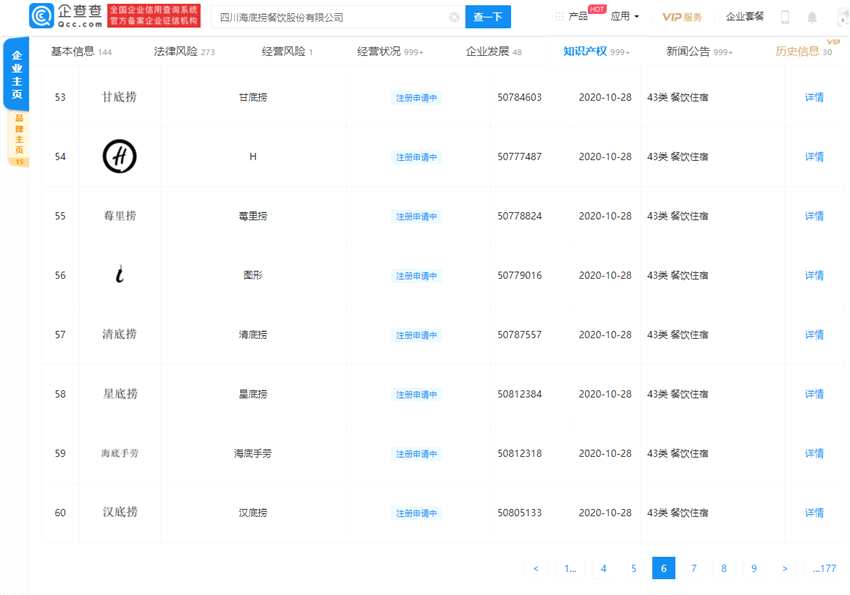Clear the search box with the X icon
The height and width of the screenshot is (595, 850).
pyautogui.click(x=454, y=17)
